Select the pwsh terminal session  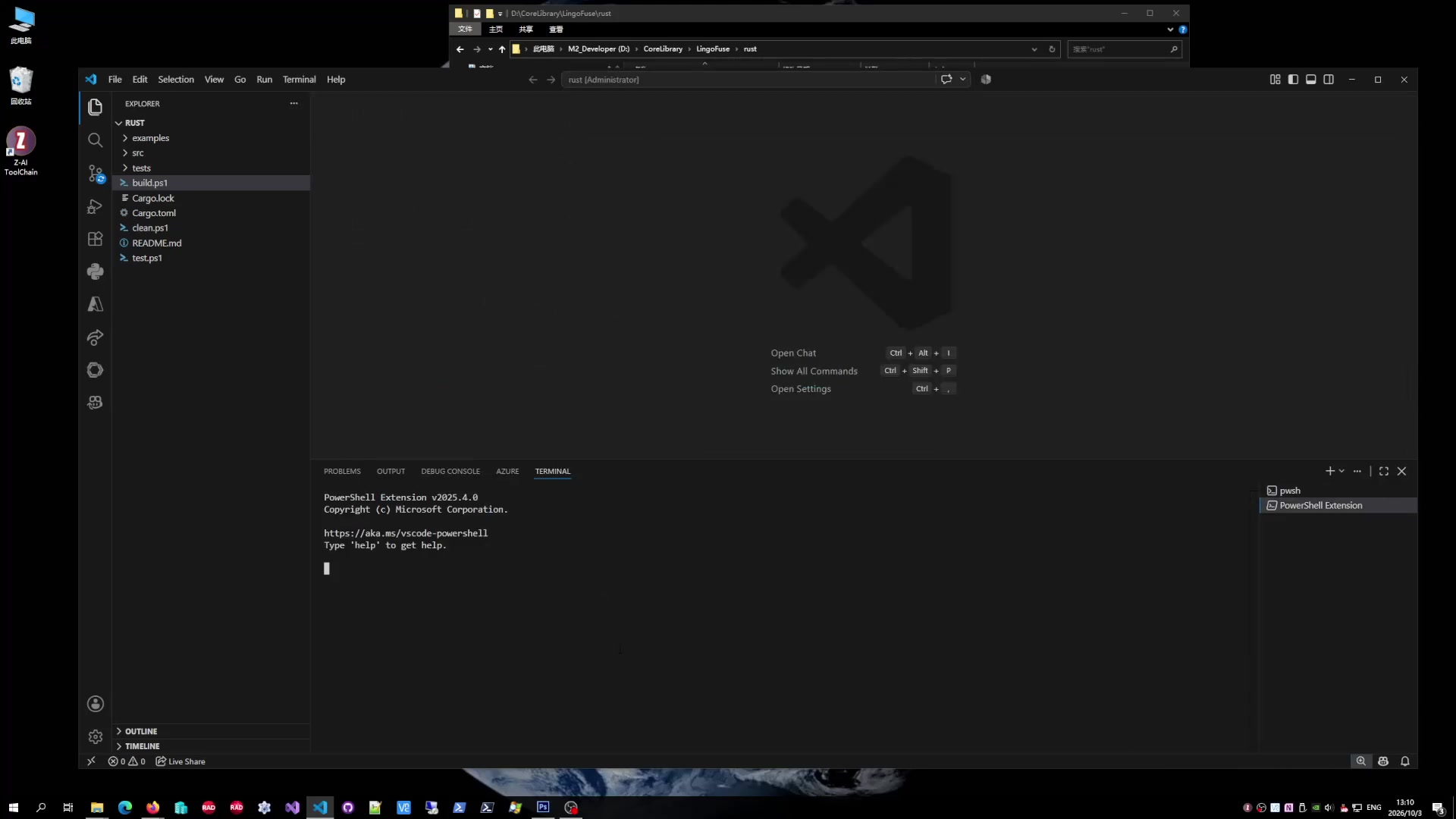(x=1338, y=491)
